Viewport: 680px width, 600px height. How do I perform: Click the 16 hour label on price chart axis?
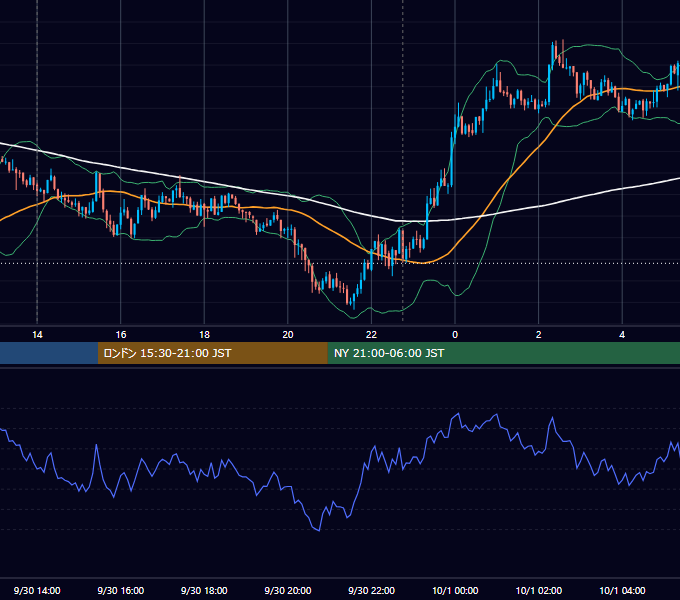click(x=121, y=335)
